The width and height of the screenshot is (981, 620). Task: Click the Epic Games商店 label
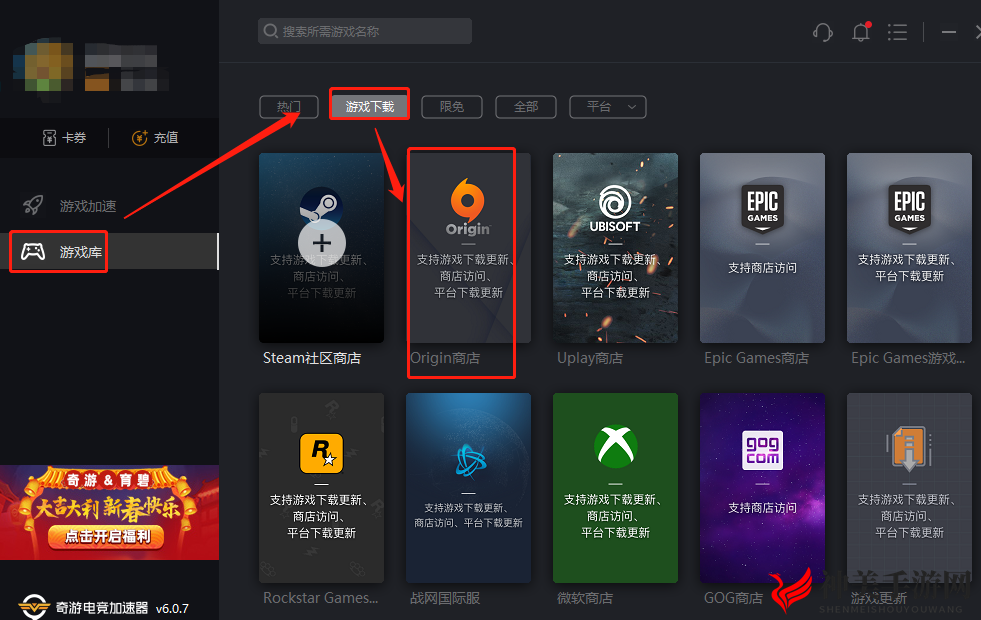(x=756, y=358)
